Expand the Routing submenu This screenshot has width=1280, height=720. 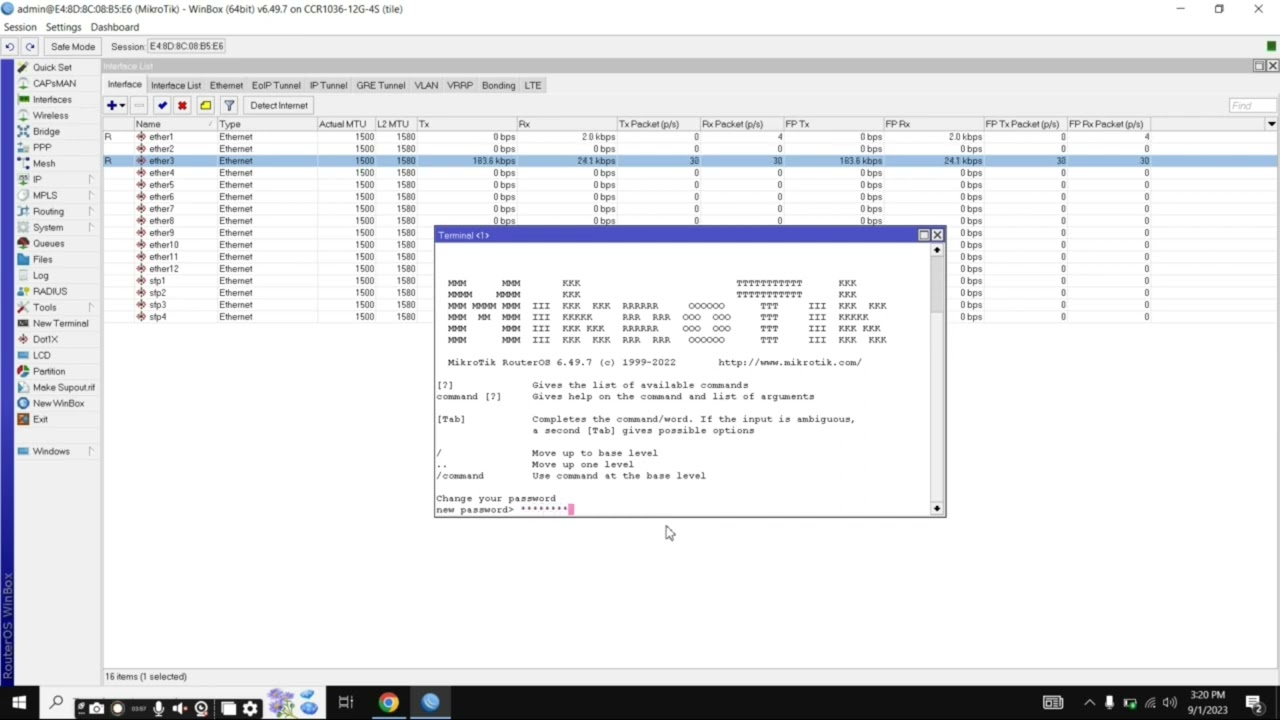pyautogui.click(x=56, y=212)
